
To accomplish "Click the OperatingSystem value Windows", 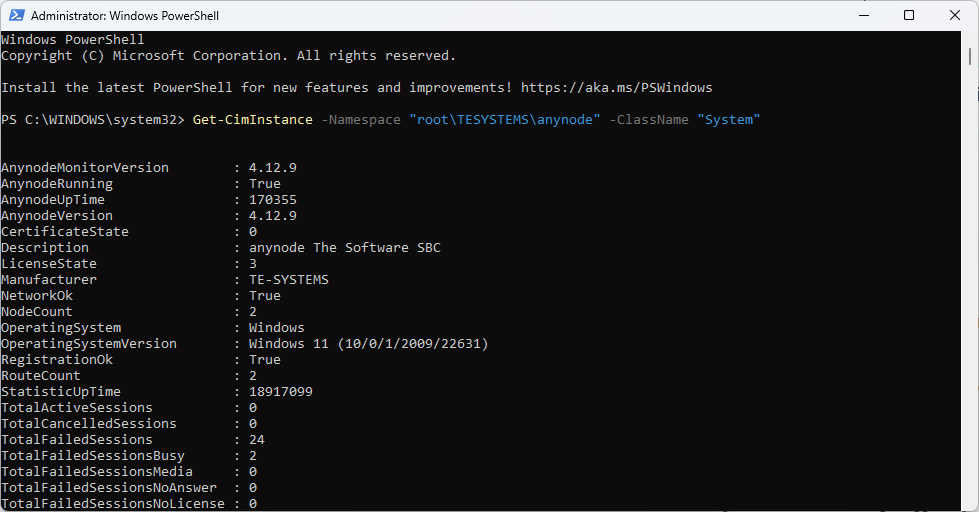I will [277, 327].
